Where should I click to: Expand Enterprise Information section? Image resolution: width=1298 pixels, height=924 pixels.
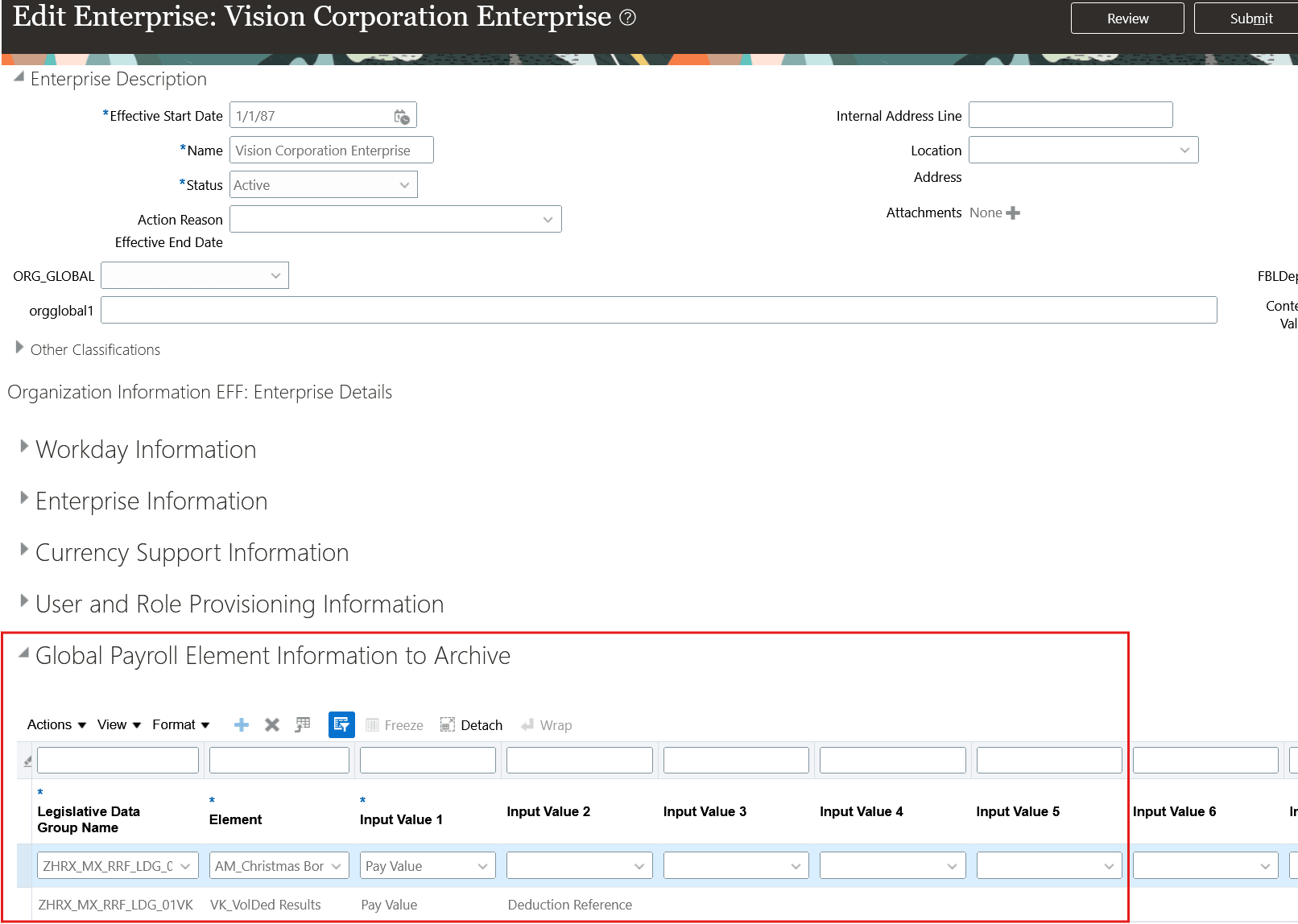[x=24, y=497]
